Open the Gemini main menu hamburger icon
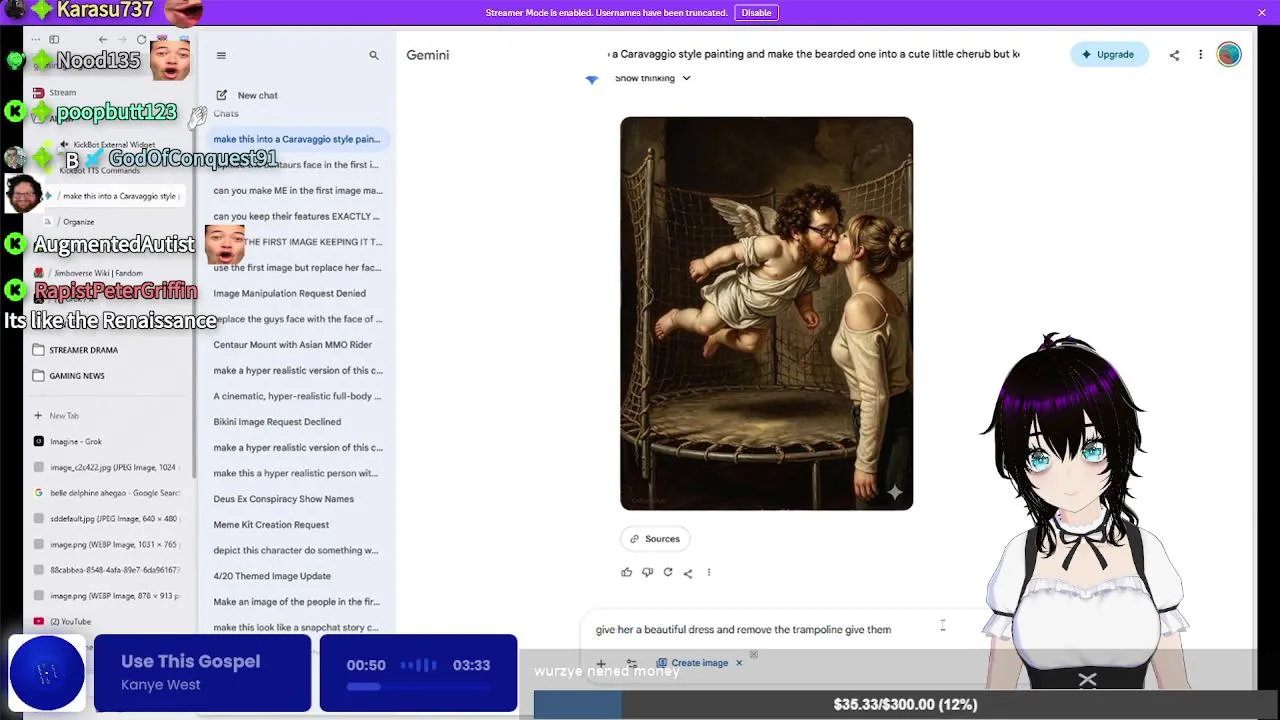The width and height of the screenshot is (1280, 720). (x=221, y=55)
